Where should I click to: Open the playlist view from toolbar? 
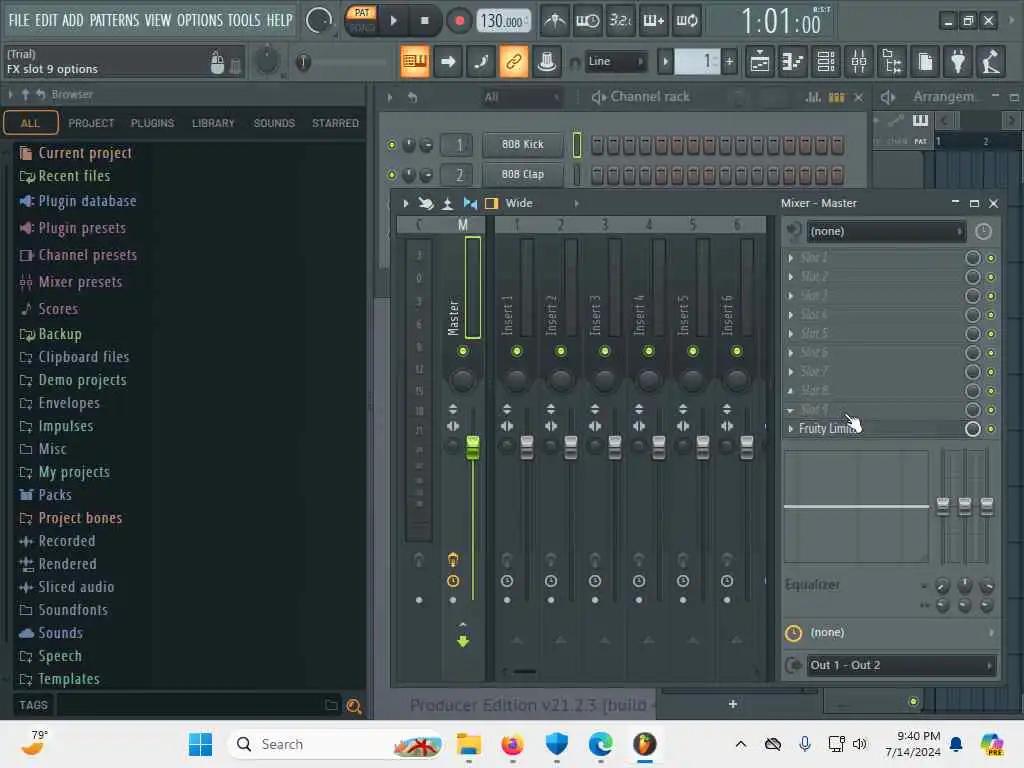[760, 62]
